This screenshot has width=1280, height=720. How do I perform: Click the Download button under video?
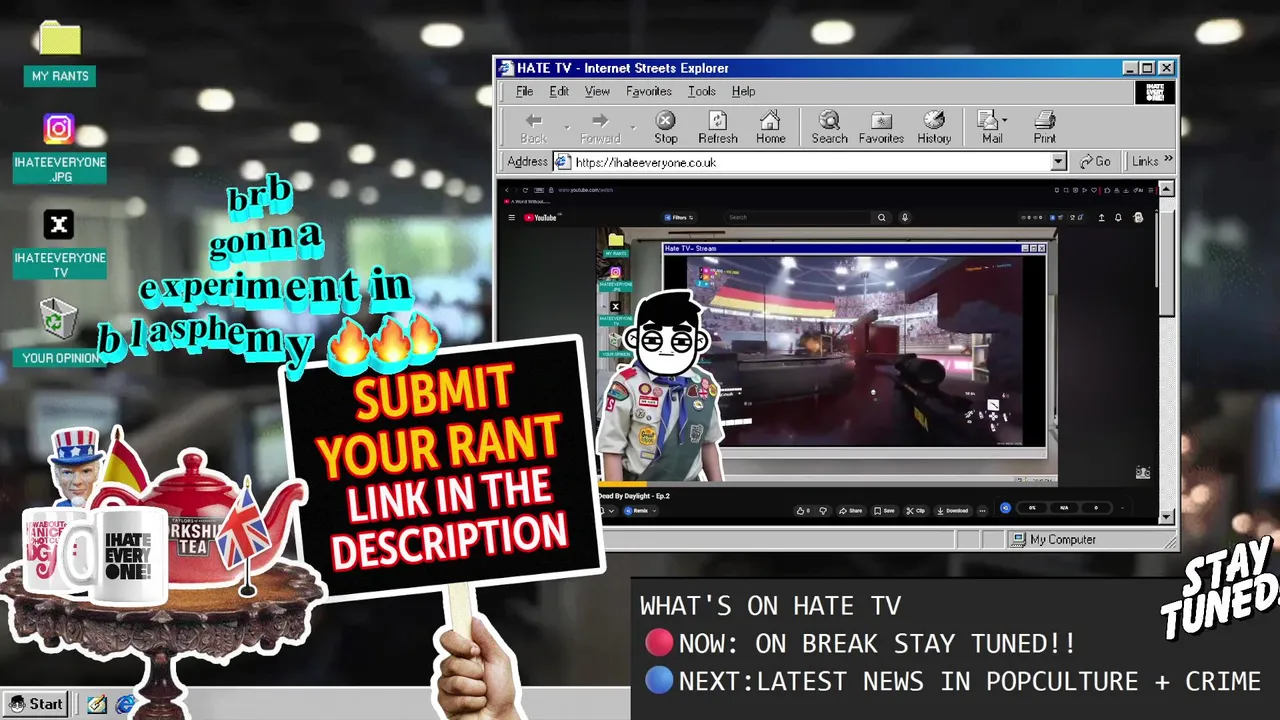click(953, 510)
